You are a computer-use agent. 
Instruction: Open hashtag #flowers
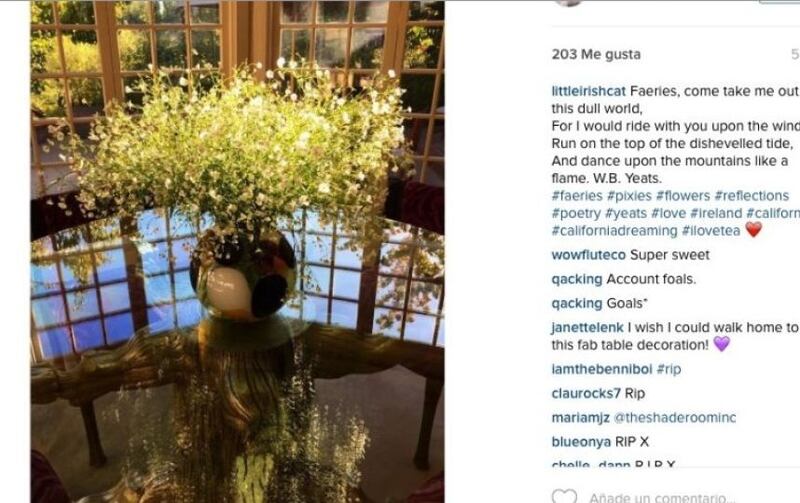pyautogui.click(x=683, y=196)
